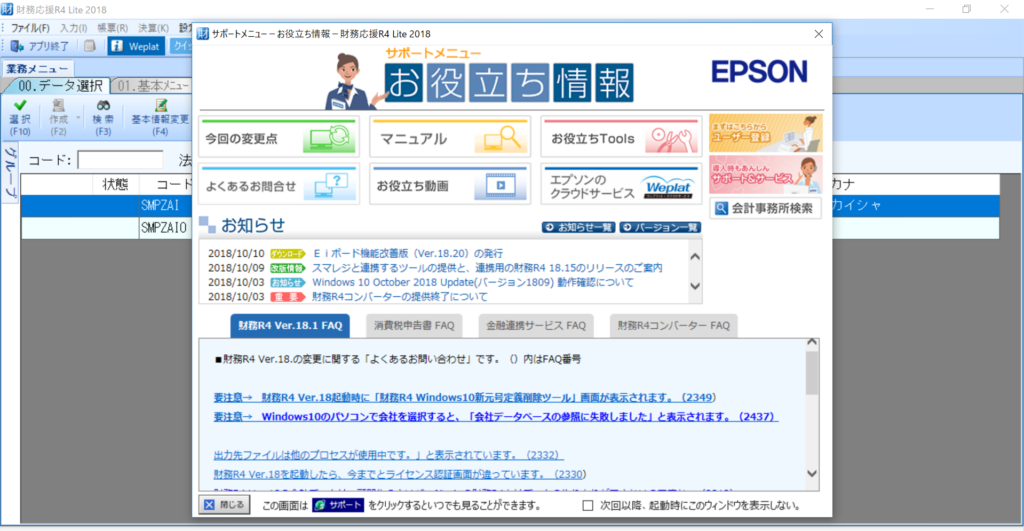
Task: Open 会計事務所検索 search button
Action: [765, 208]
